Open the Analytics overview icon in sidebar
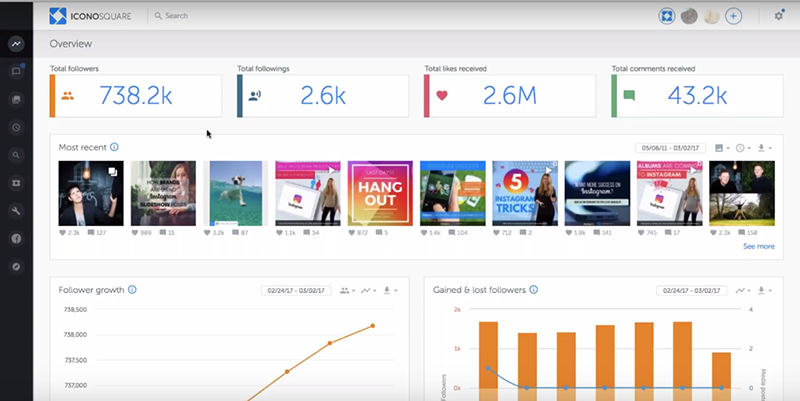The image size is (800, 401). point(15,44)
